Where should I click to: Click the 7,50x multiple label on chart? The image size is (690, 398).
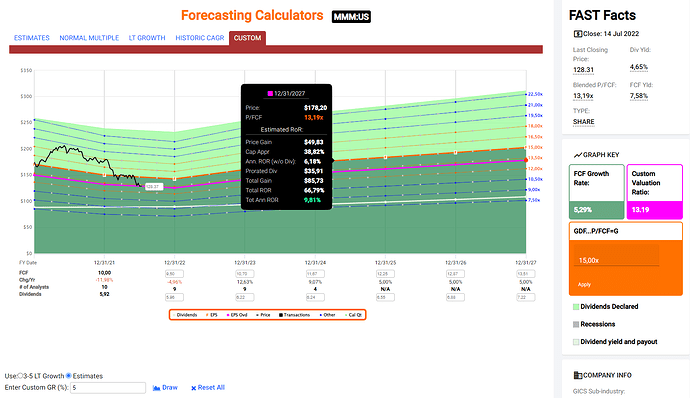tap(534, 200)
